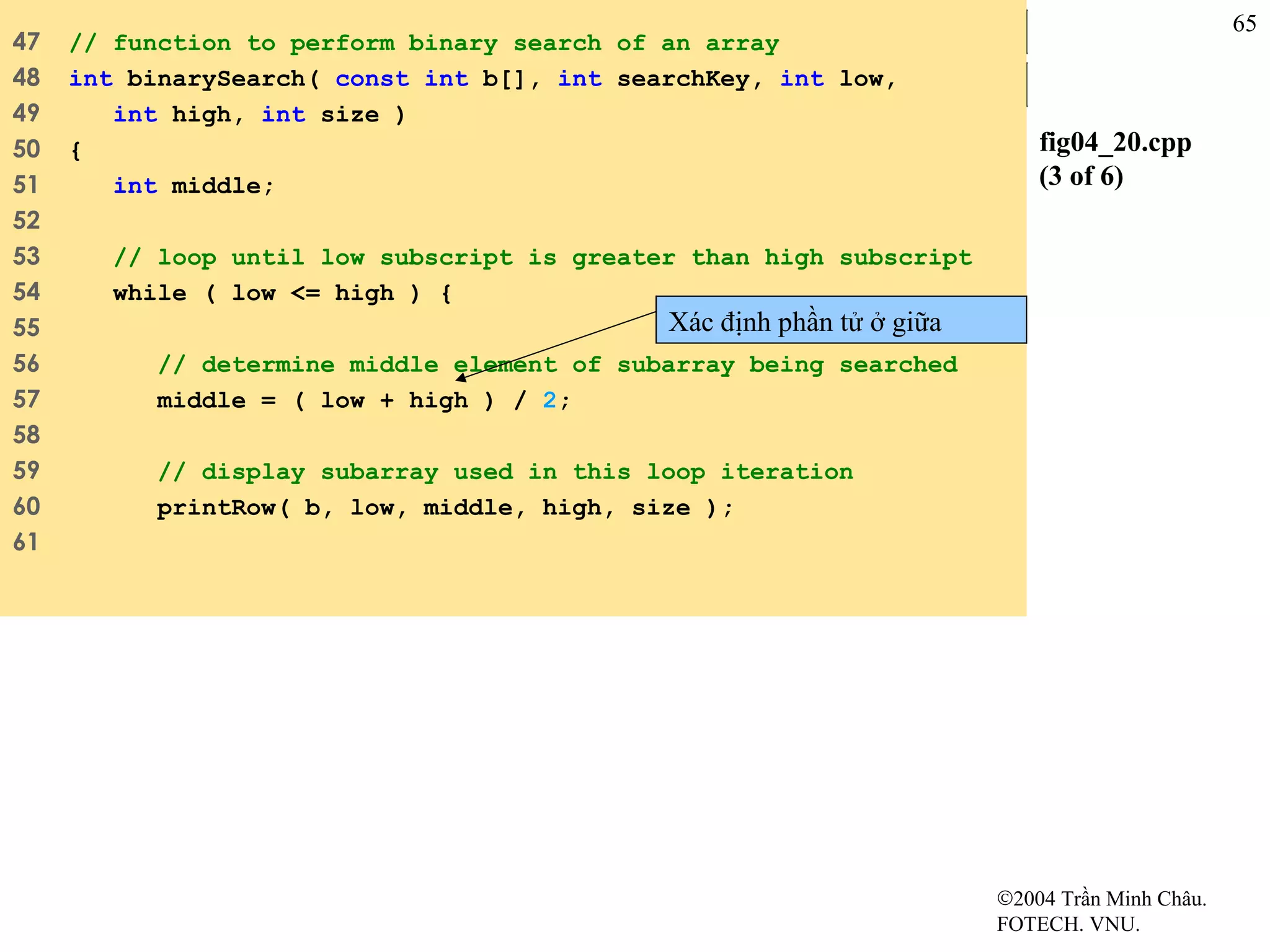1270x952 pixels.
Task: Click line number 55
Action: pyautogui.click(x=26, y=328)
